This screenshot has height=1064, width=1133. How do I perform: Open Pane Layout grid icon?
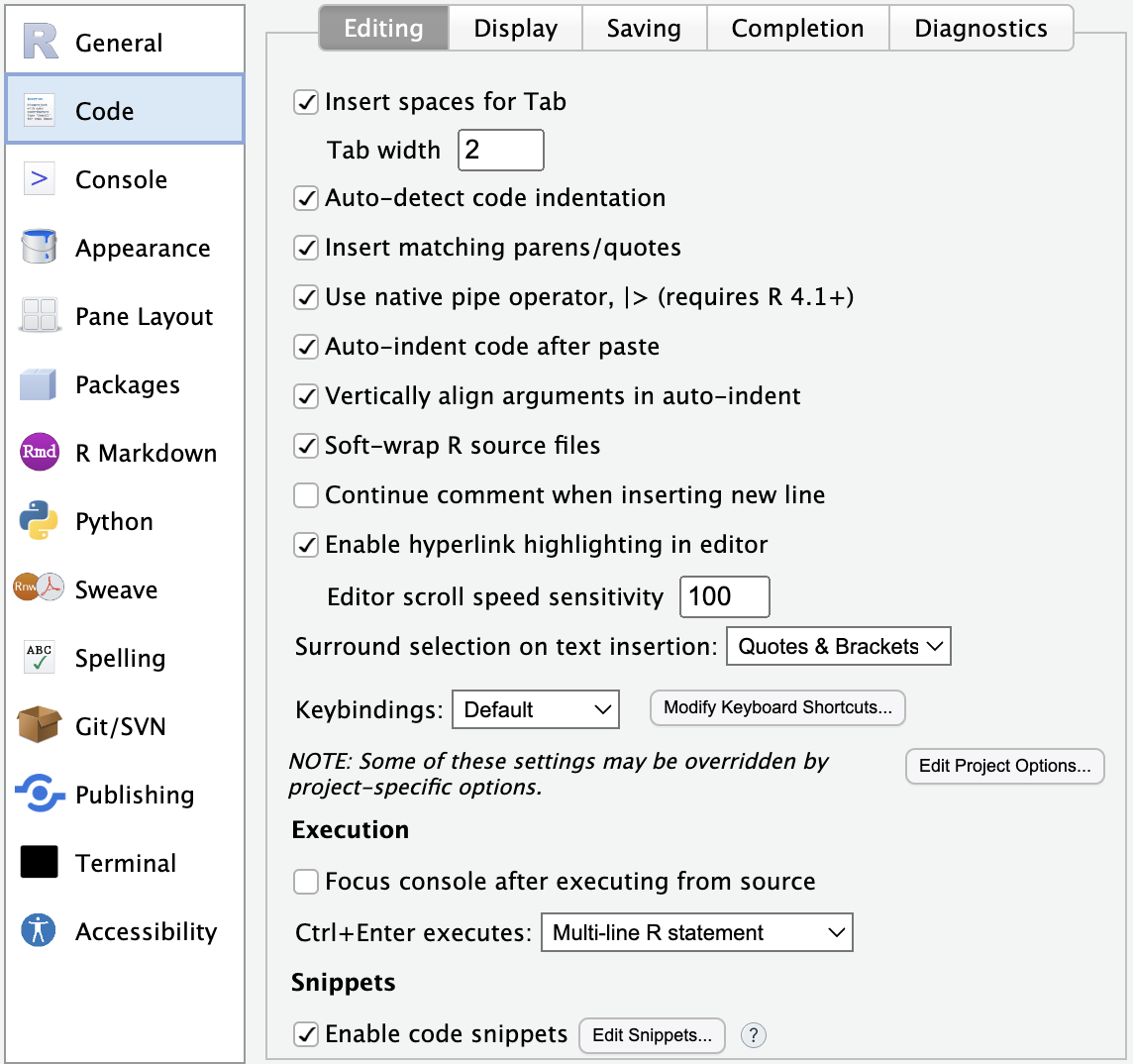coord(39,315)
